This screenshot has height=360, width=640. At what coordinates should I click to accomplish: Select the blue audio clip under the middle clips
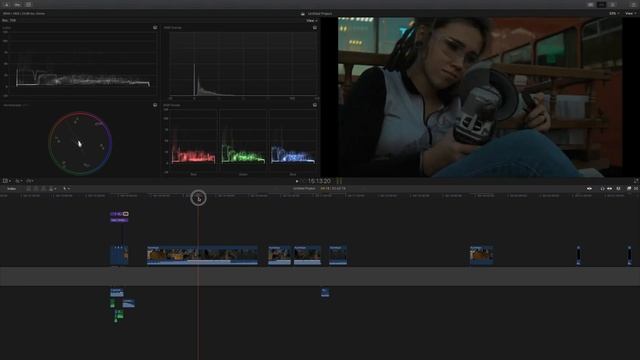pos(325,292)
